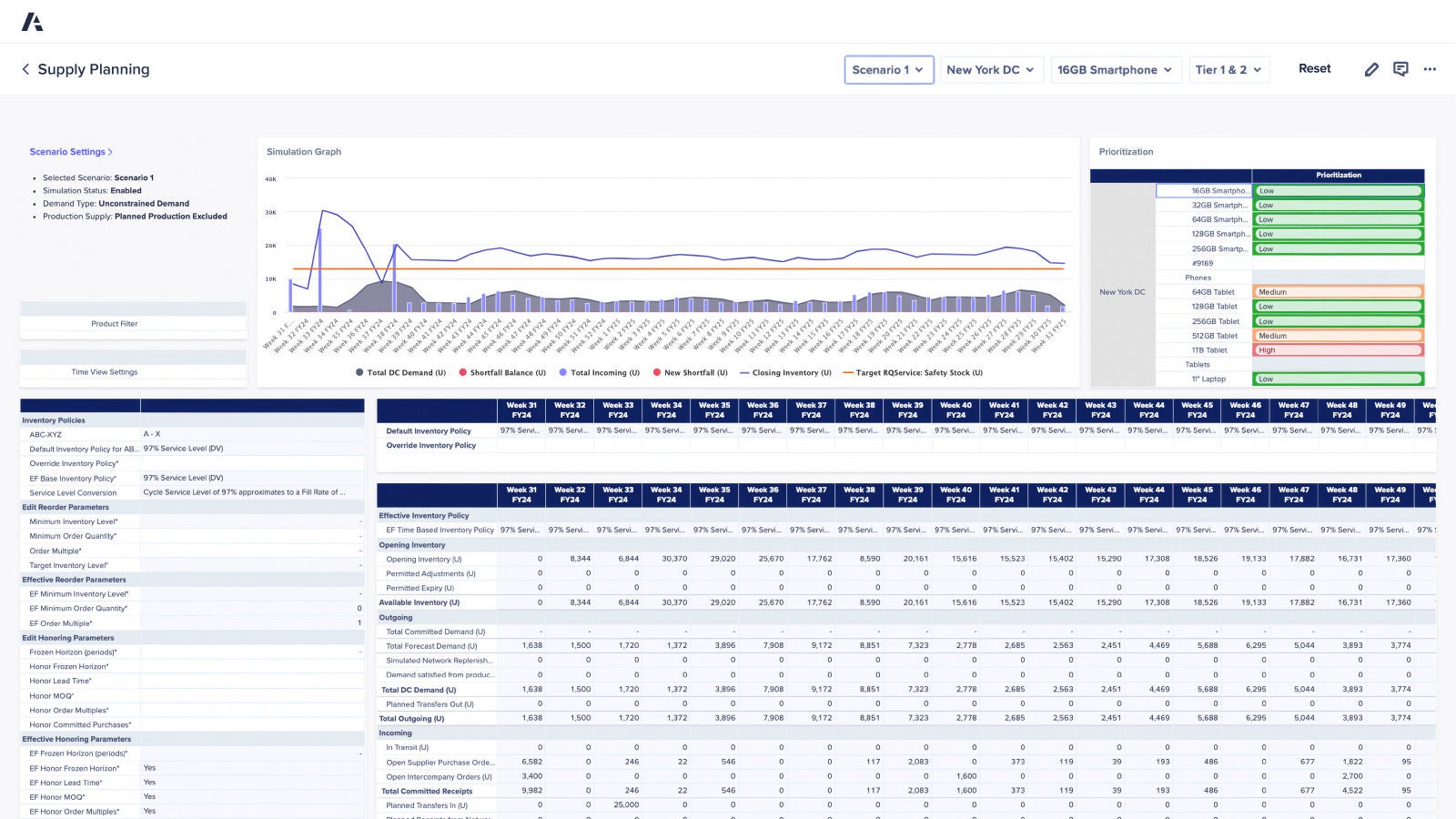The image size is (1456, 819).
Task: Open more options via the ellipsis icon
Action: pyautogui.click(x=1430, y=68)
